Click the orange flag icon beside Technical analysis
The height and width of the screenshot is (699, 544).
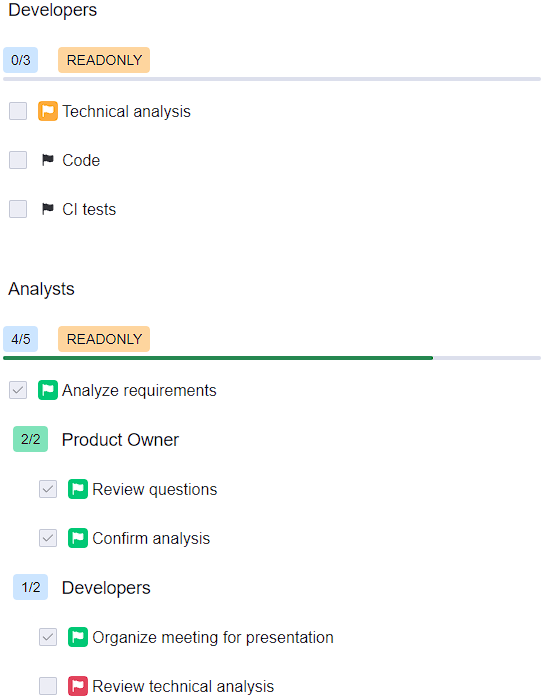pos(48,111)
